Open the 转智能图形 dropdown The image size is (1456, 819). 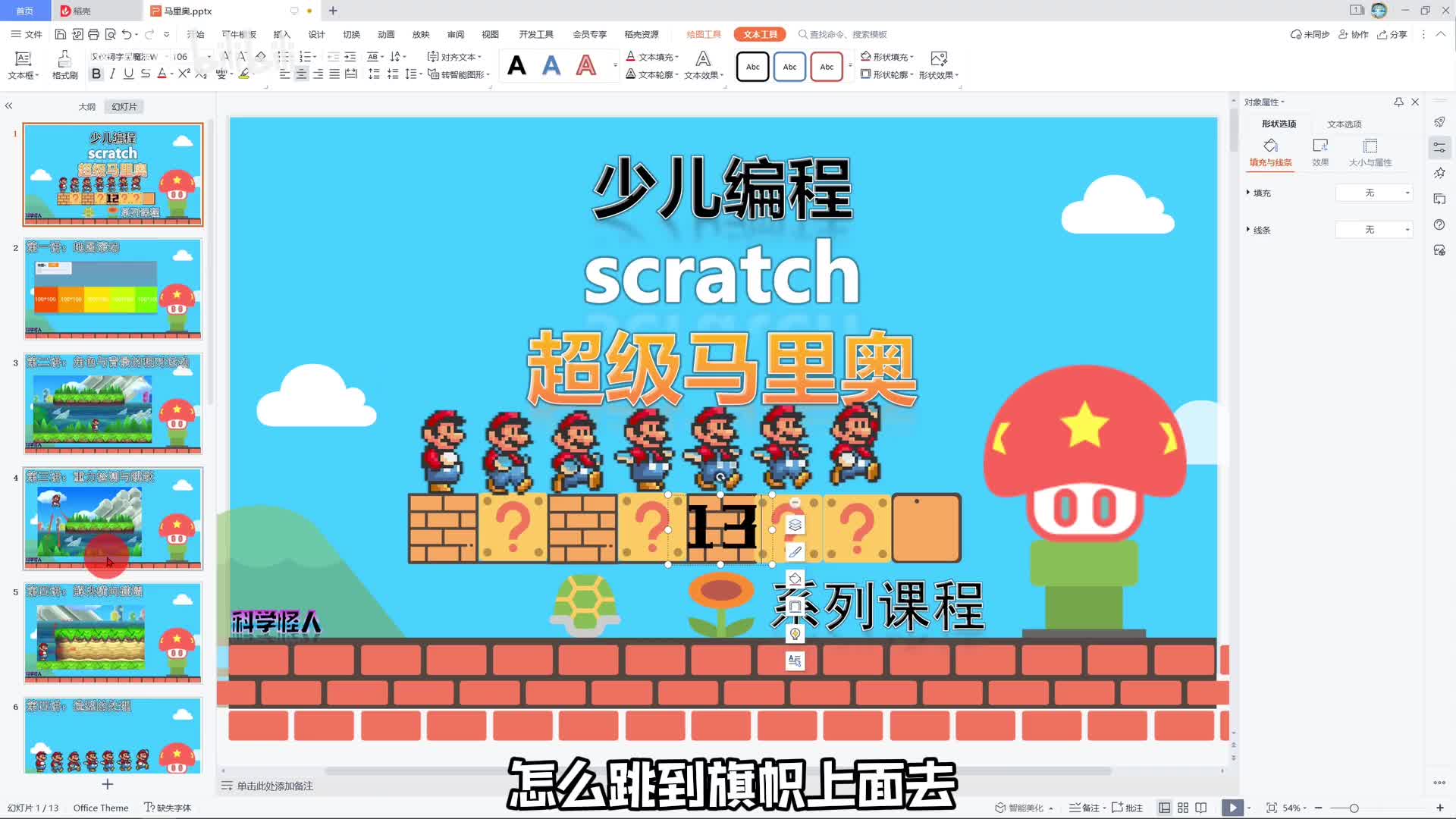pos(459,74)
